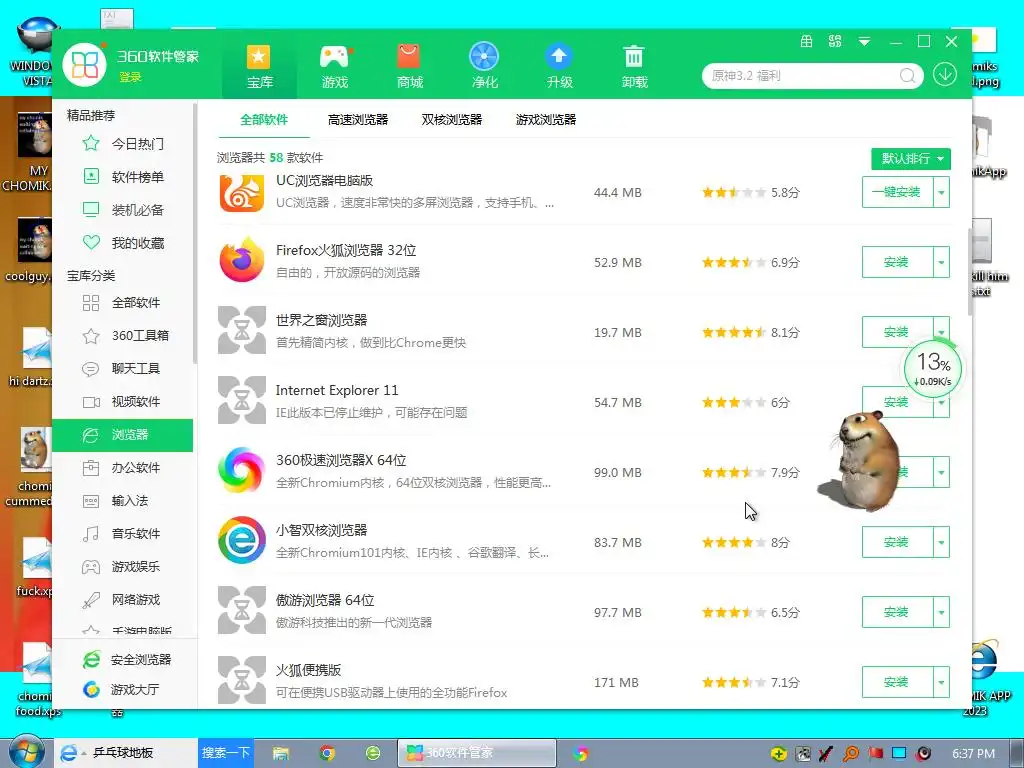Install 傲游浏览器 64位
This screenshot has width=1024, height=768.
[x=897, y=612]
